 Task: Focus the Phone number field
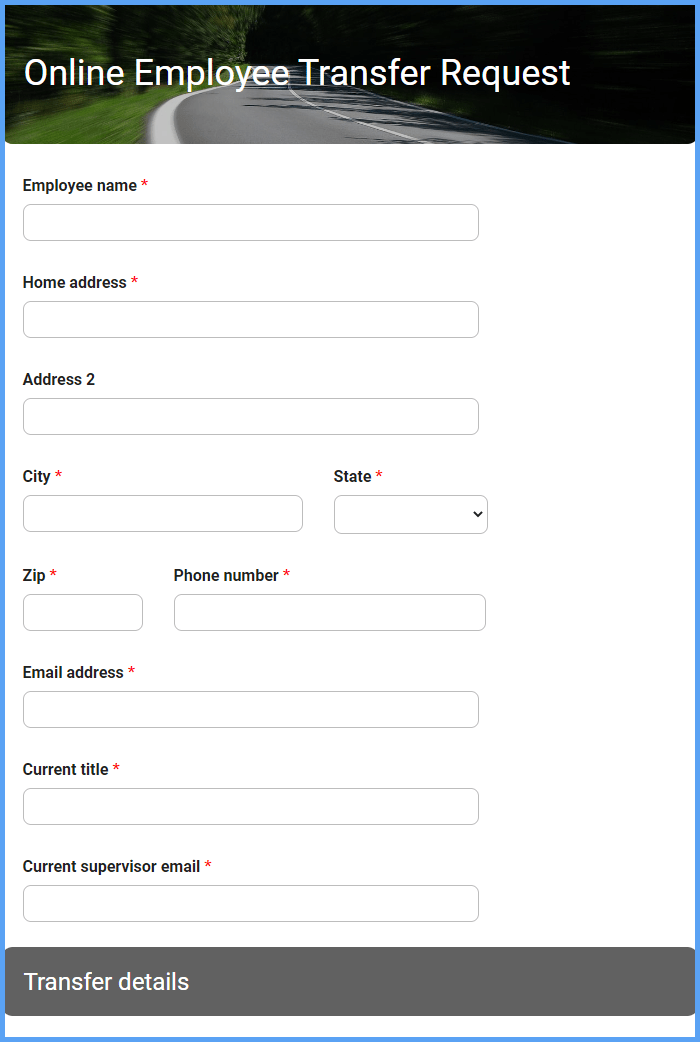(x=329, y=612)
